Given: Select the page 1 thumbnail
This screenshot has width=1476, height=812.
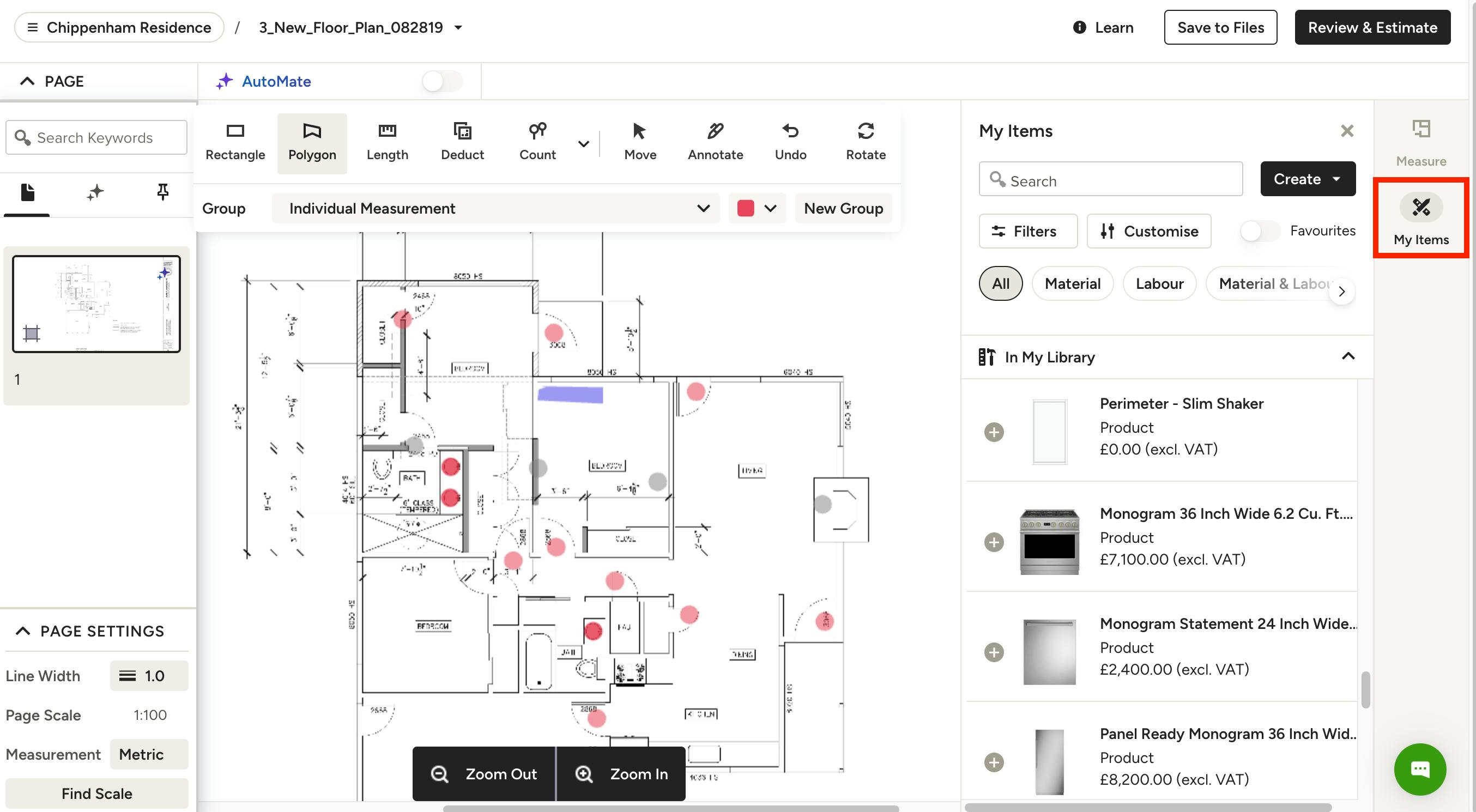Looking at the screenshot, I should (96, 304).
